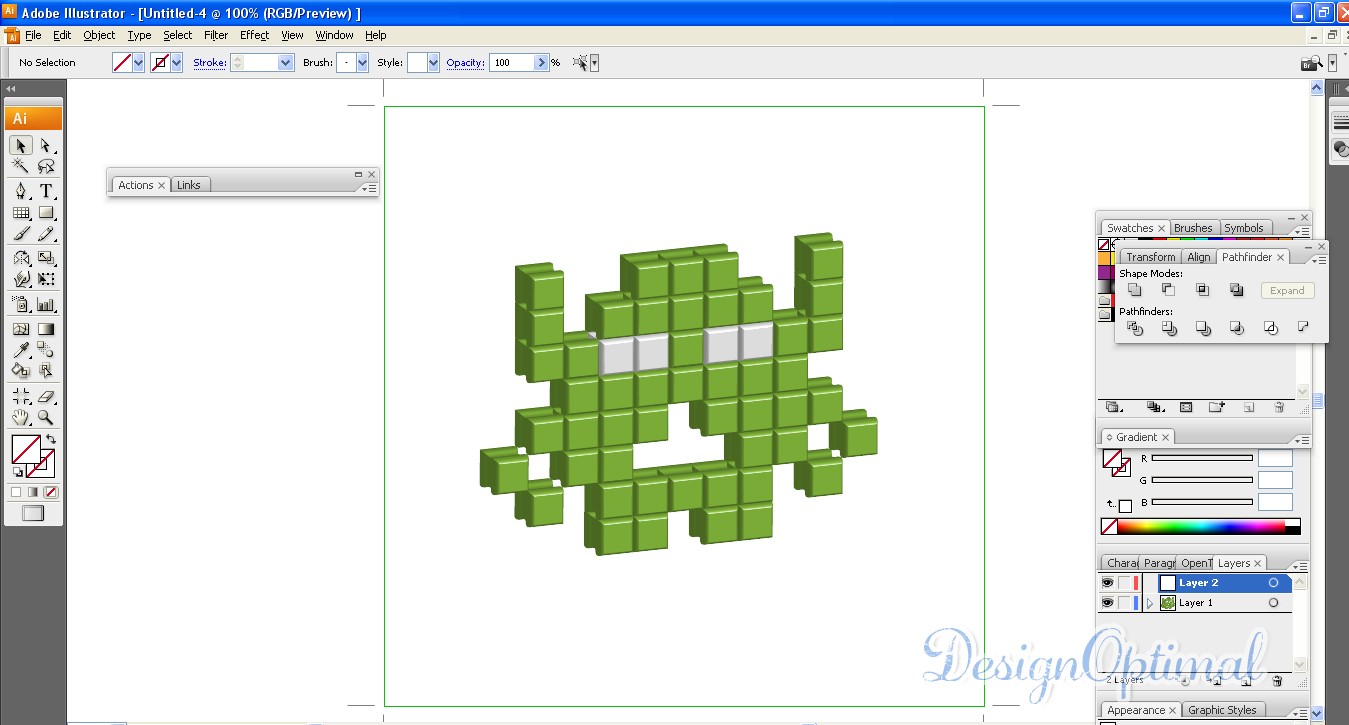Pick the Crop Area tool
This screenshot has width=1349, height=725.
click(21, 397)
